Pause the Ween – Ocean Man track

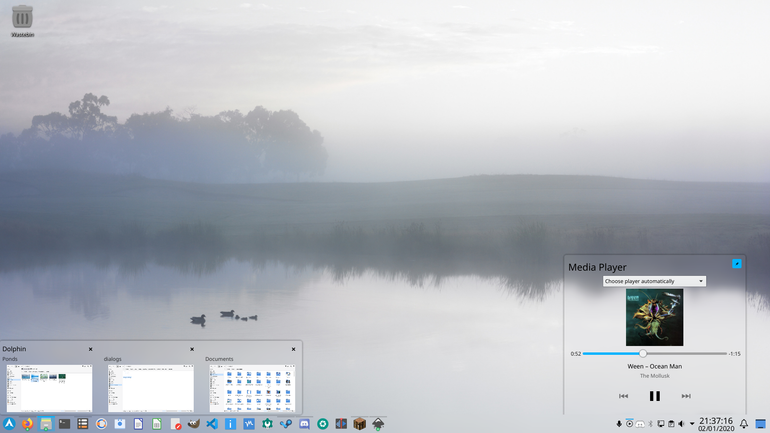tap(655, 396)
